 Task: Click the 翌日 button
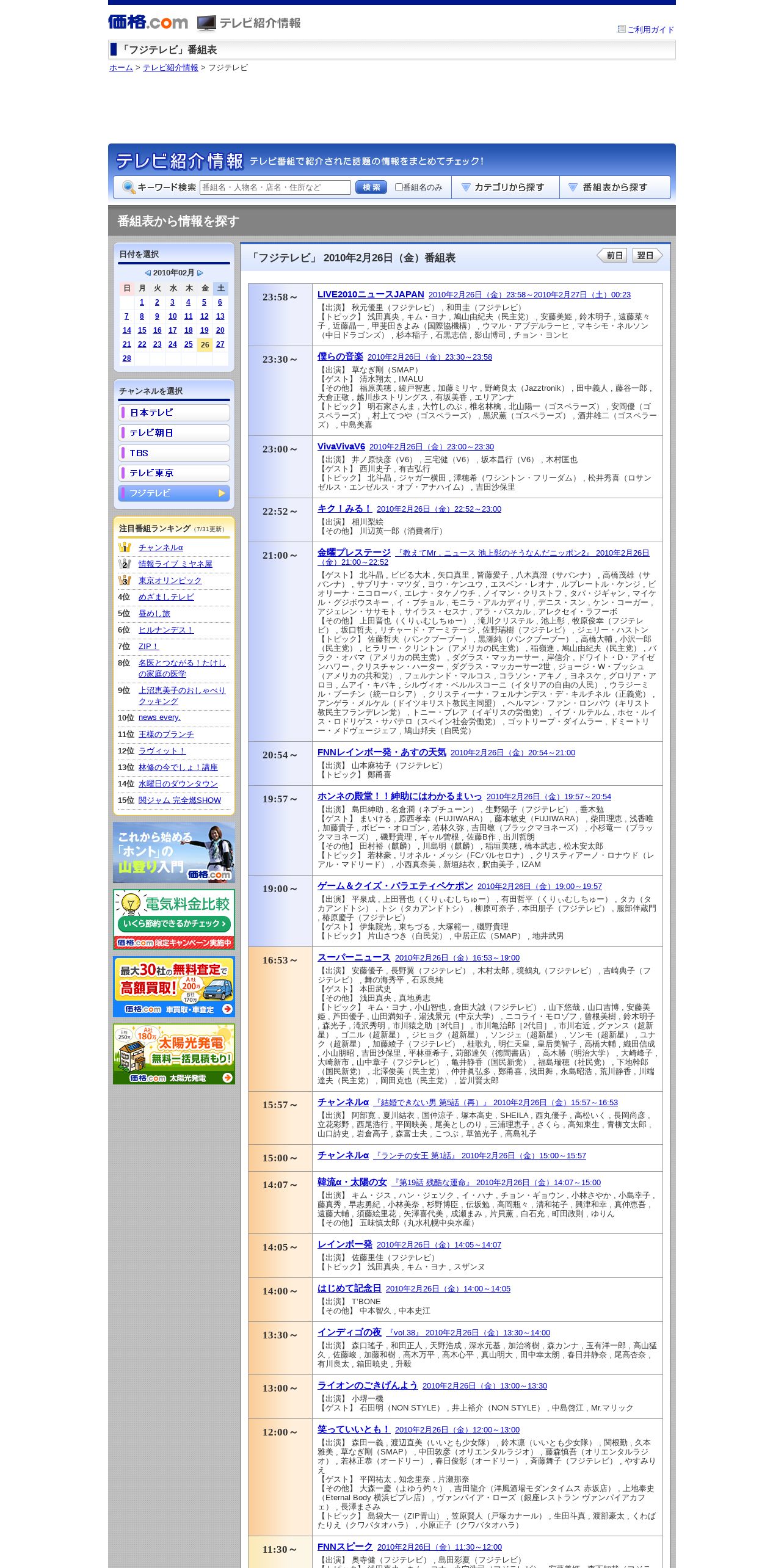tap(647, 255)
